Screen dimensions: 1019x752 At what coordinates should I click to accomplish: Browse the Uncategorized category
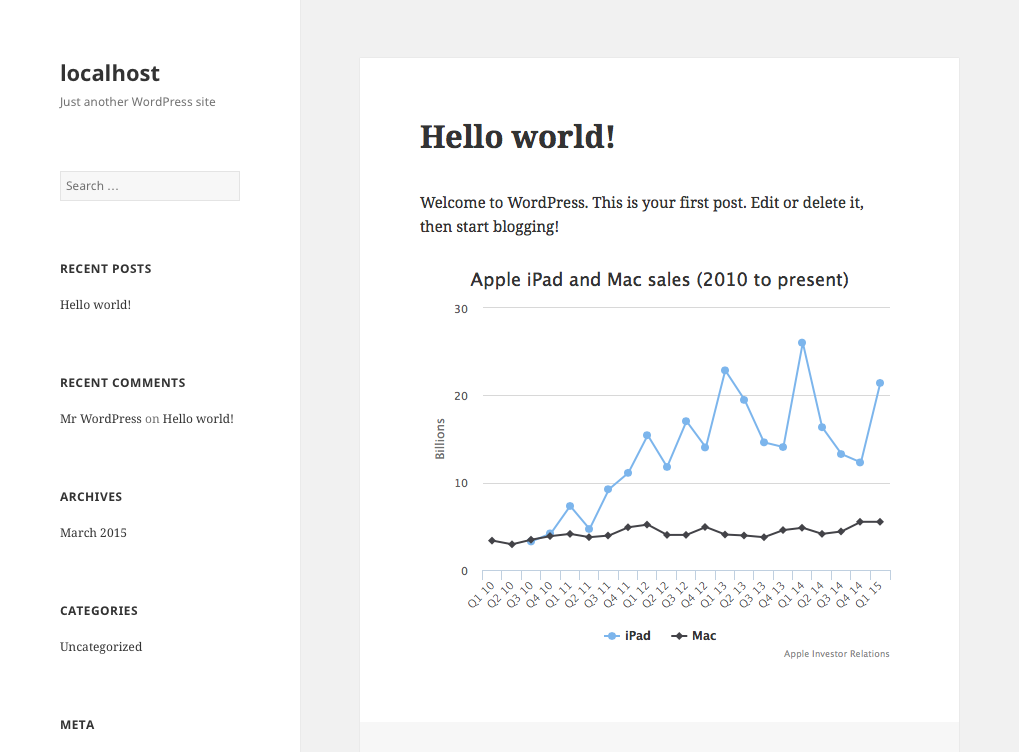(x=100, y=646)
